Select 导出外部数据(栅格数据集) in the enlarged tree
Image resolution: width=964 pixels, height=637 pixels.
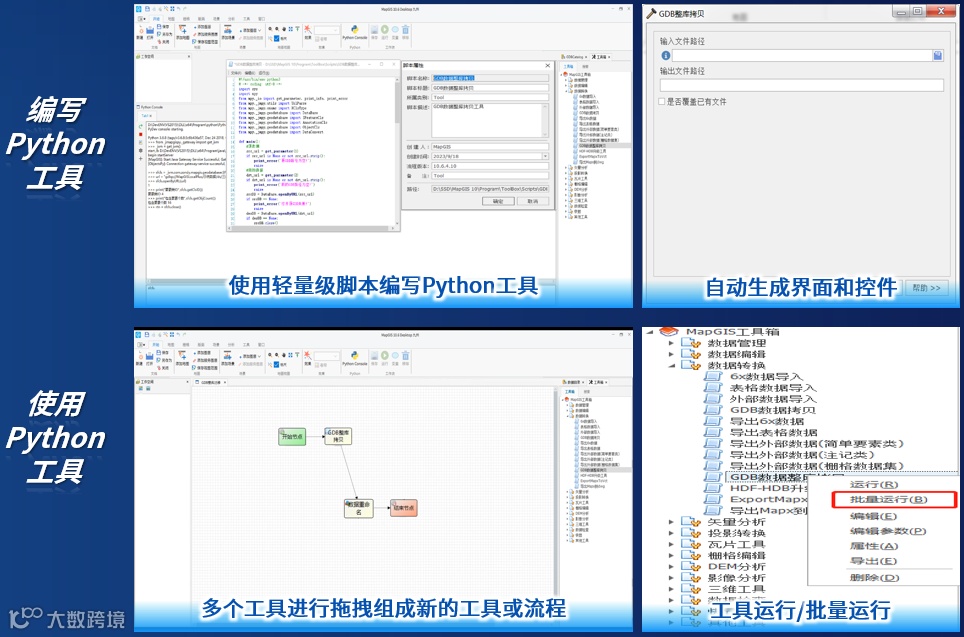click(x=816, y=465)
